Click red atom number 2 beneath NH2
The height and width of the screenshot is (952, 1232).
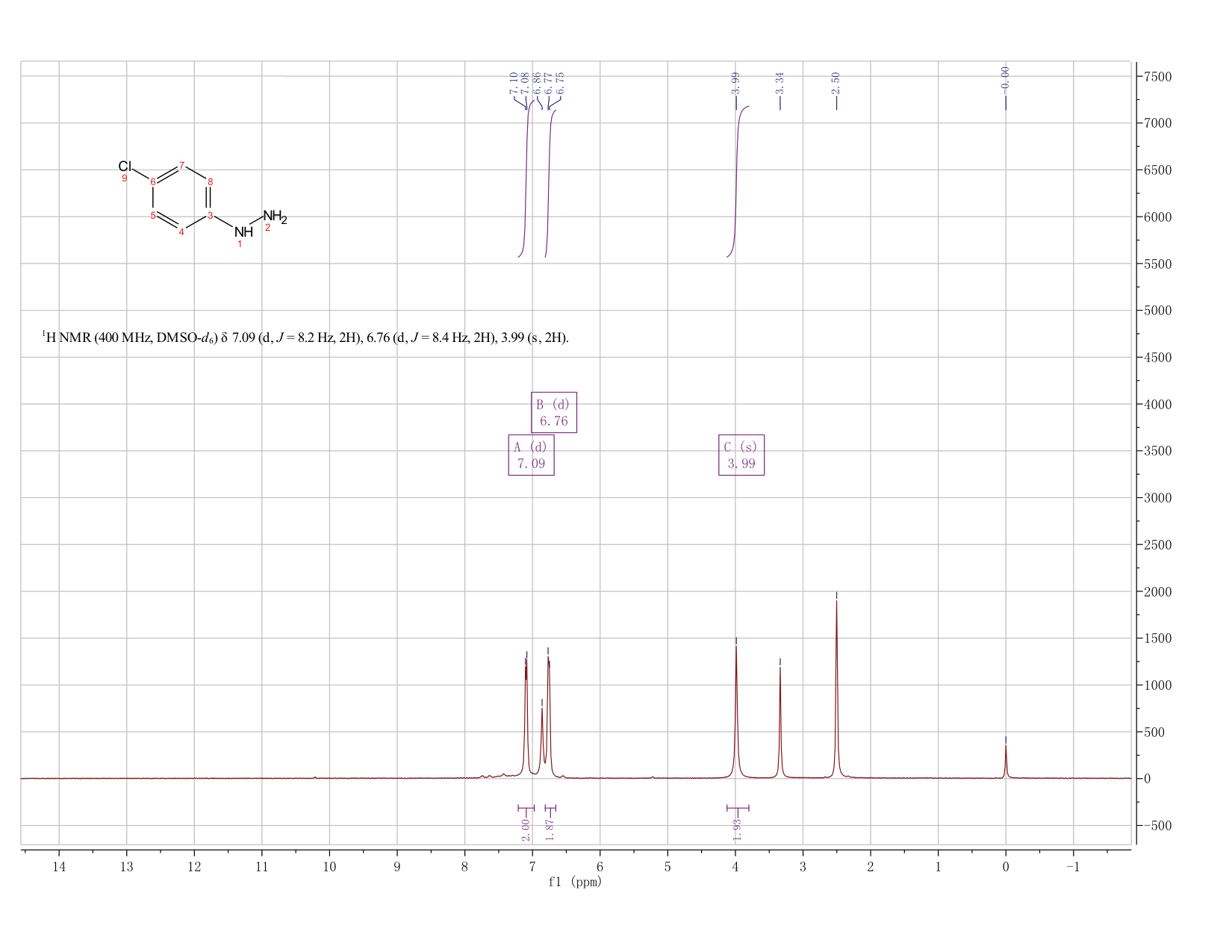pyautogui.click(x=267, y=227)
